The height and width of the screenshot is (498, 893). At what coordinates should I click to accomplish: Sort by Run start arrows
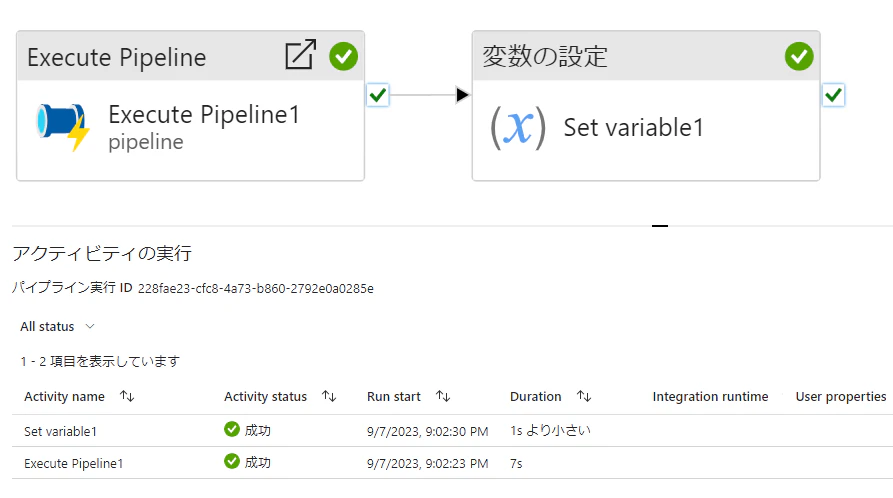443,396
